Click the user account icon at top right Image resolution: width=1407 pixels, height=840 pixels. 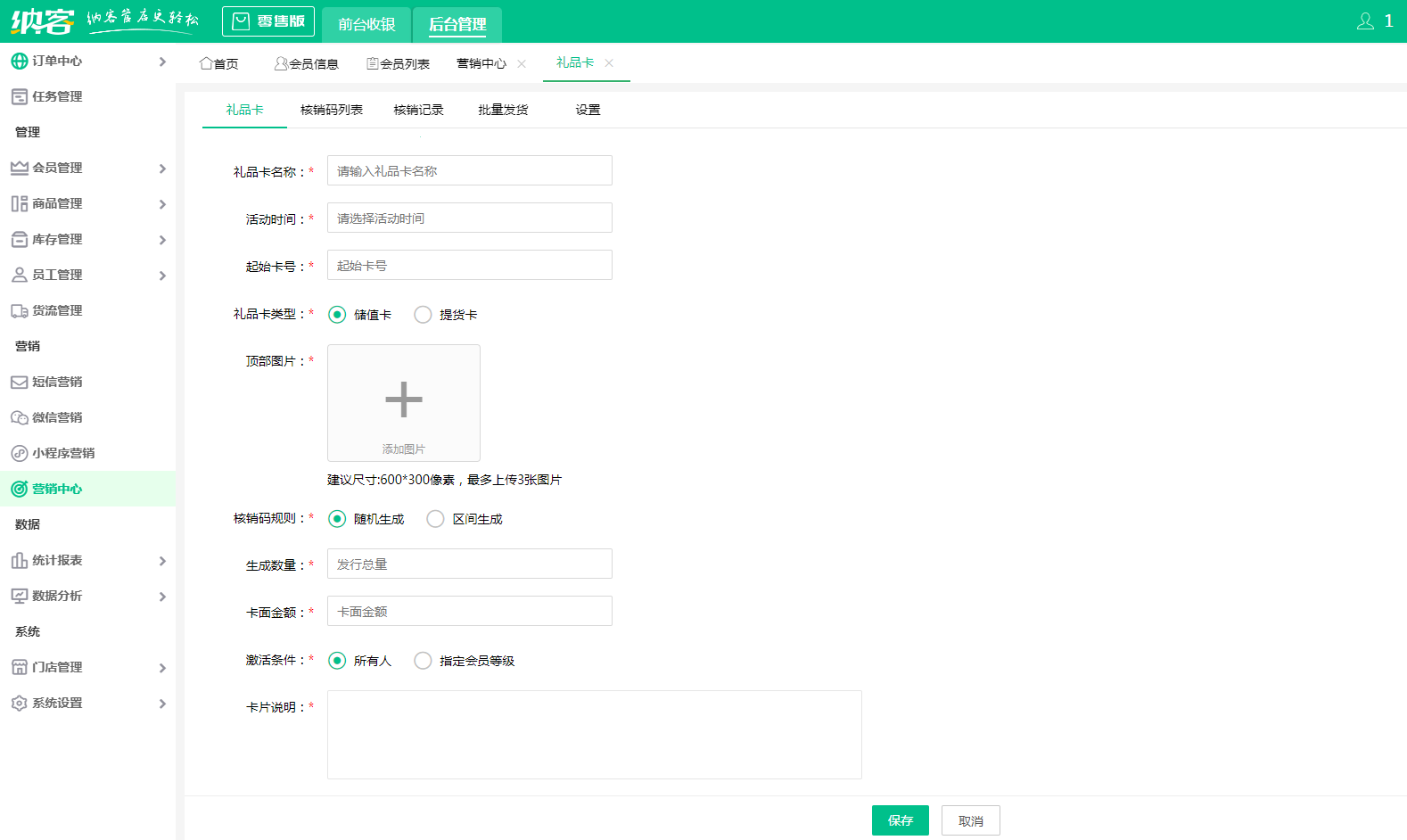[1365, 21]
